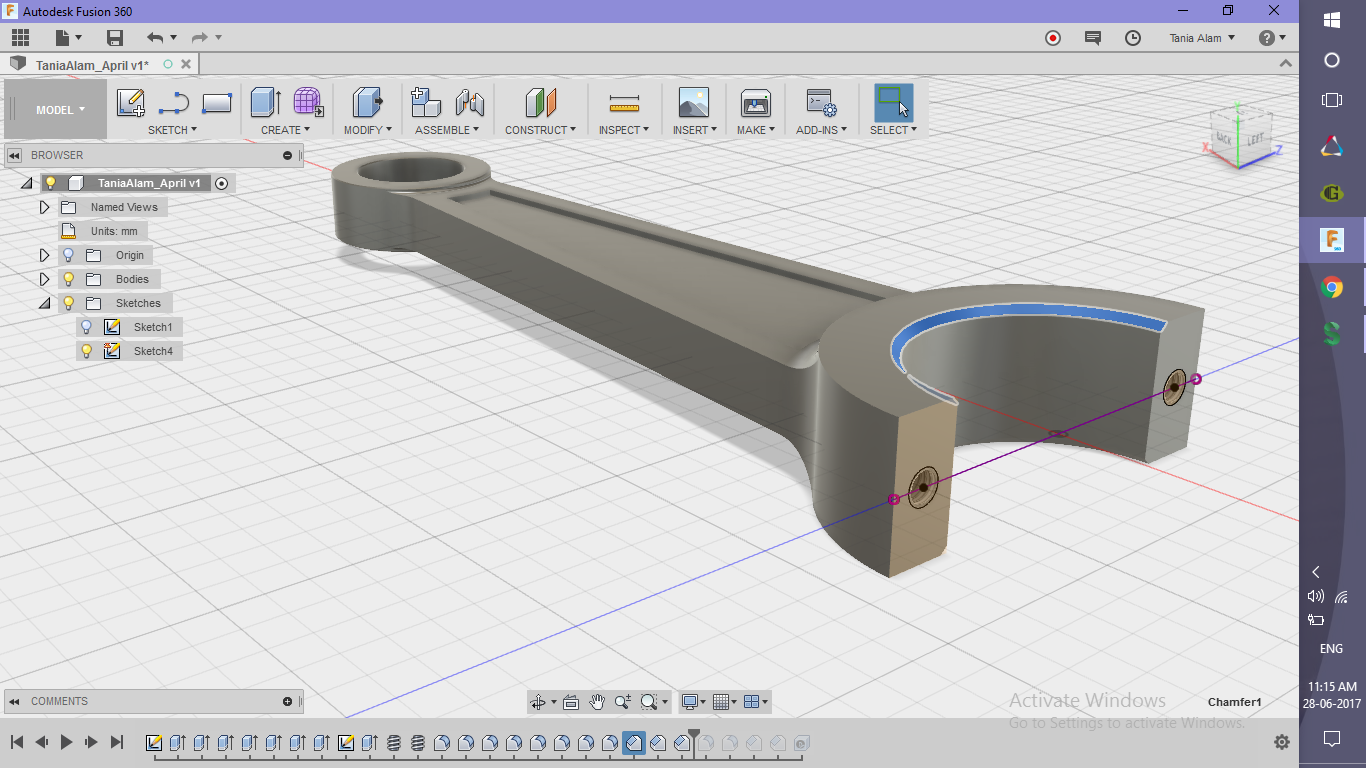1366x768 pixels.
Task: Select the highlighted chamfer feature in timeline
Action: click(x=634, y=743)
